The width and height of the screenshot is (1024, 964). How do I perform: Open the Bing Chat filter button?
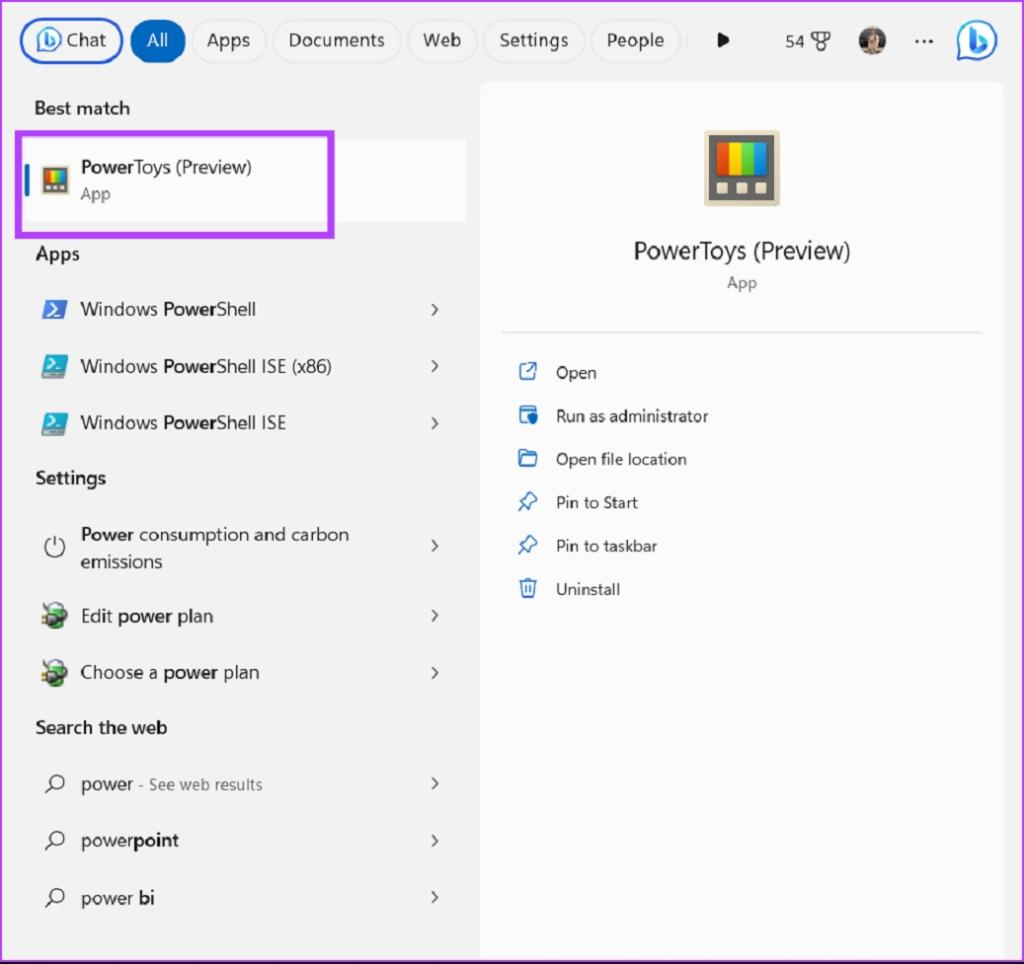point(71,40)
